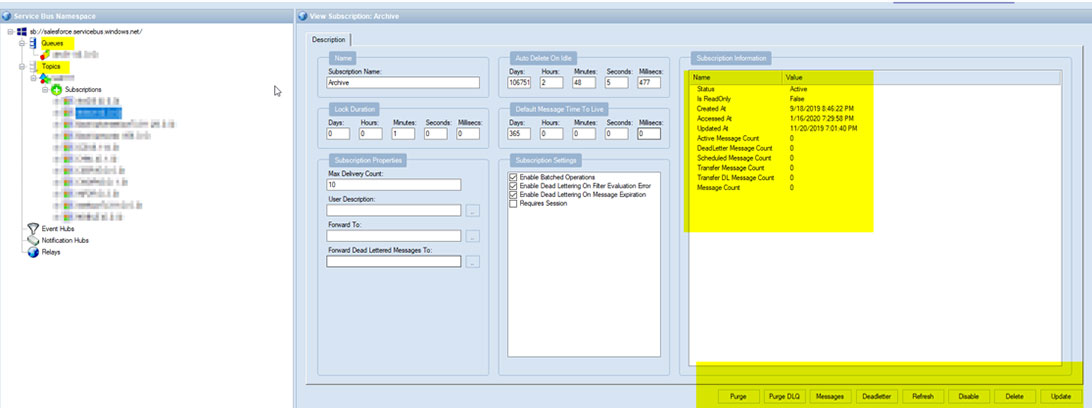
Task: Select the Queues tree label
Action: (52, 43)
